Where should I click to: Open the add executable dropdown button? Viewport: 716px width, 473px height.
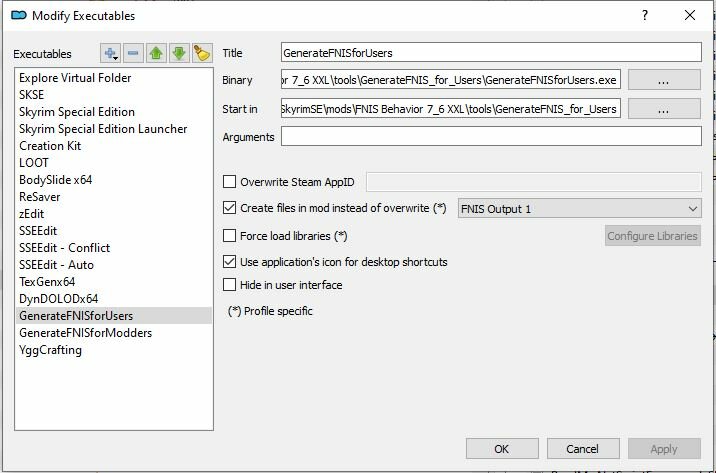coord(111,53)
